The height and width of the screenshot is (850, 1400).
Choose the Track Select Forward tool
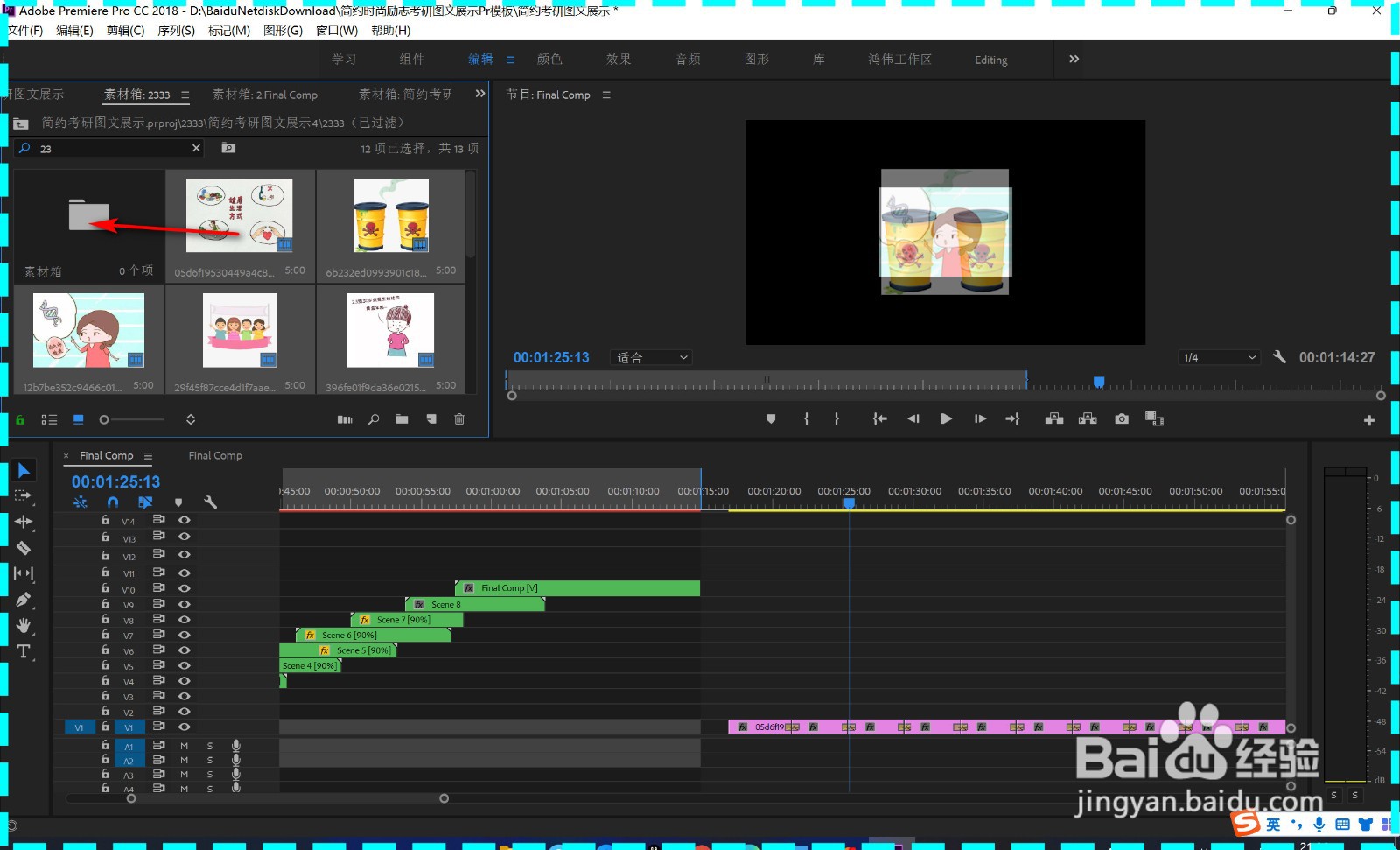pyautogui.click(x=24, y=495)
